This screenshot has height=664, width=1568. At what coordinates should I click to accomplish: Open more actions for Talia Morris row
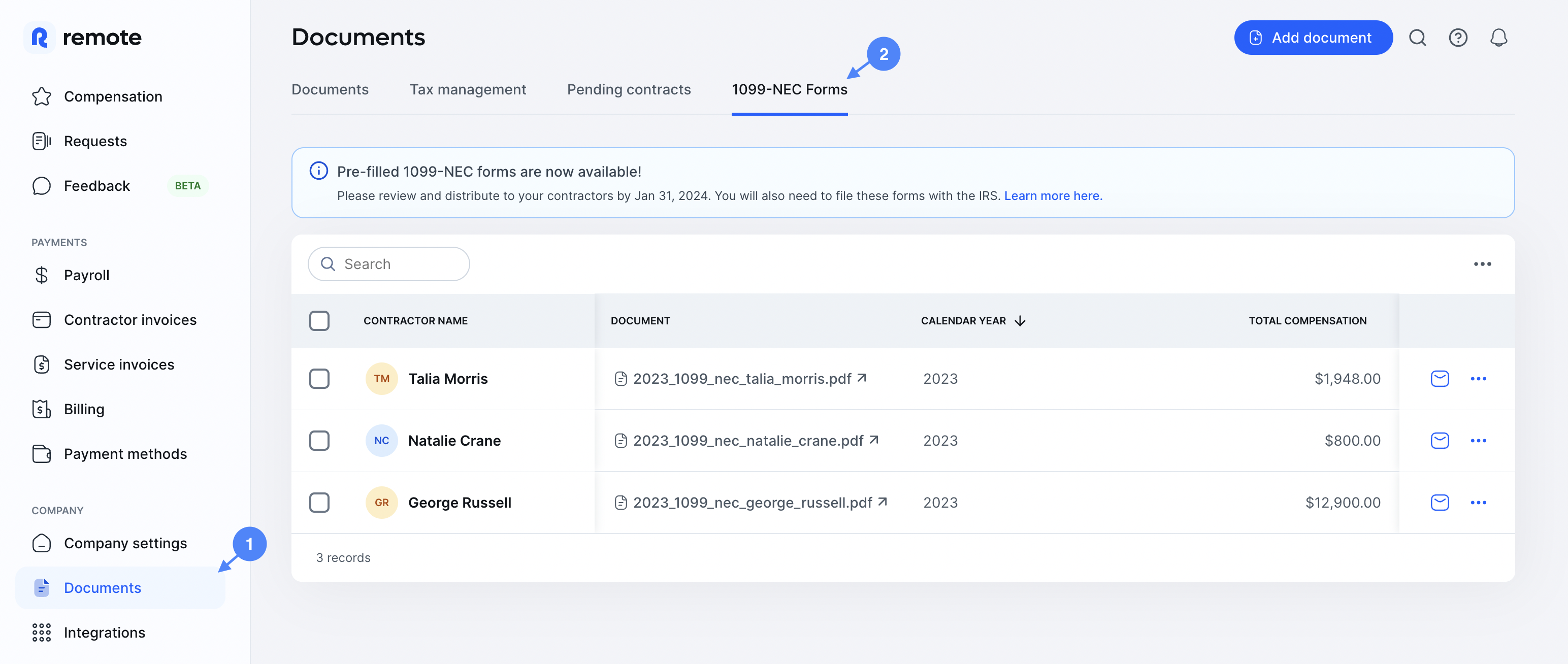pos(1478,379)
